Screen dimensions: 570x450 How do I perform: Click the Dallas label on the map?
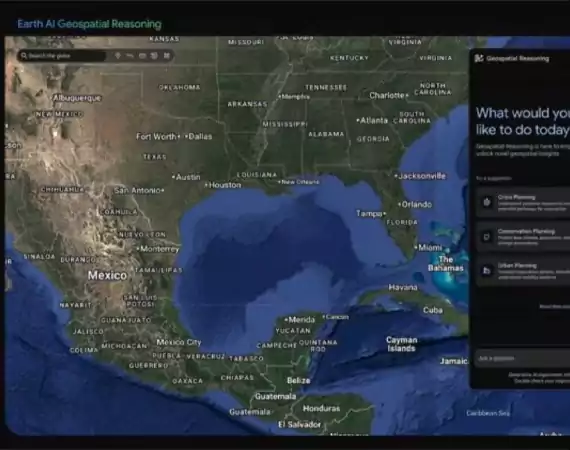(200, 137)
